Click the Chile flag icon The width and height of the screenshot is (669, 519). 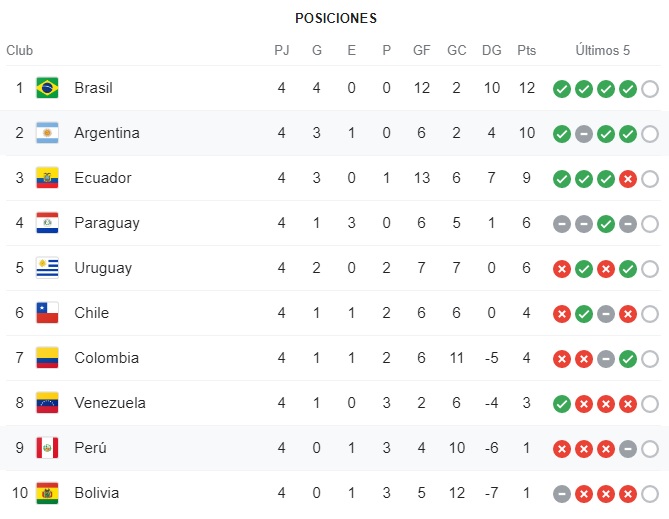pyautogui.click(x=47, y=313)
